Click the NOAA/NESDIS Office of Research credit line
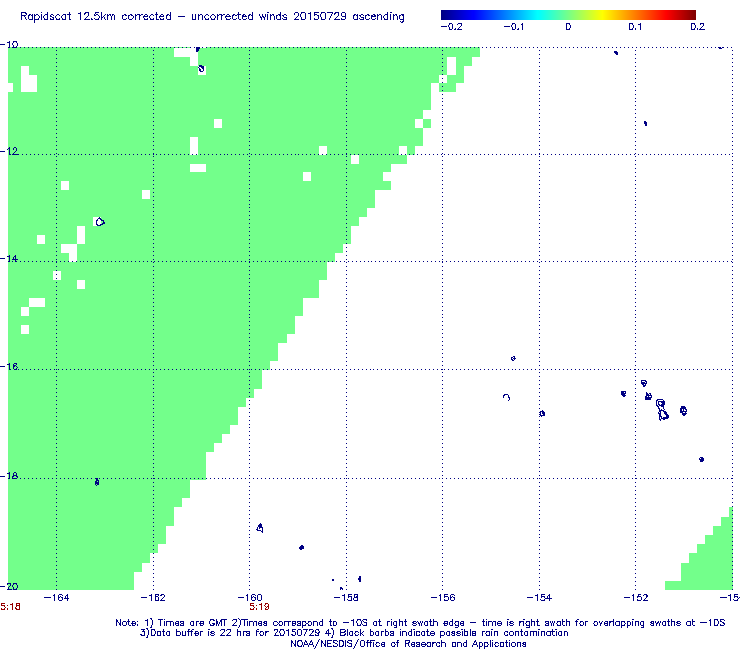 408,644
